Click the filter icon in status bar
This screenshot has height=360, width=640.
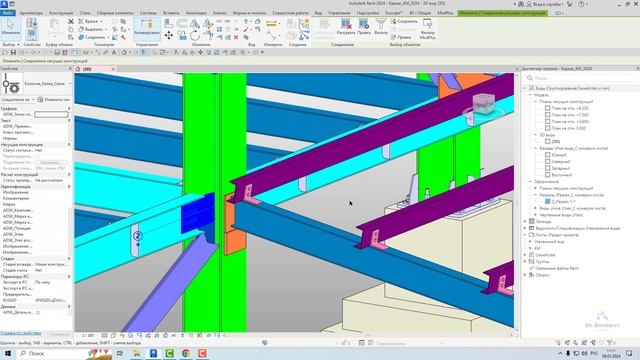[x=610, y=343]
